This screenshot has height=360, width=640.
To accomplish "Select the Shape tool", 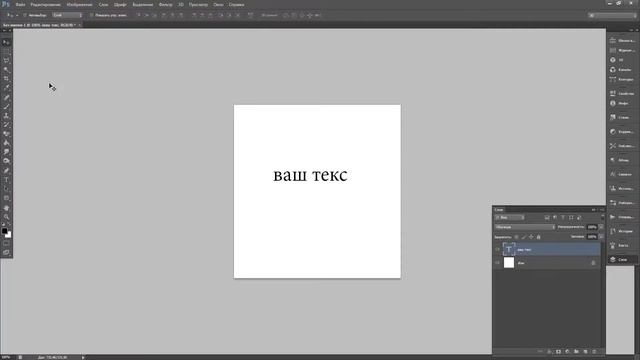I will point(6,198).
